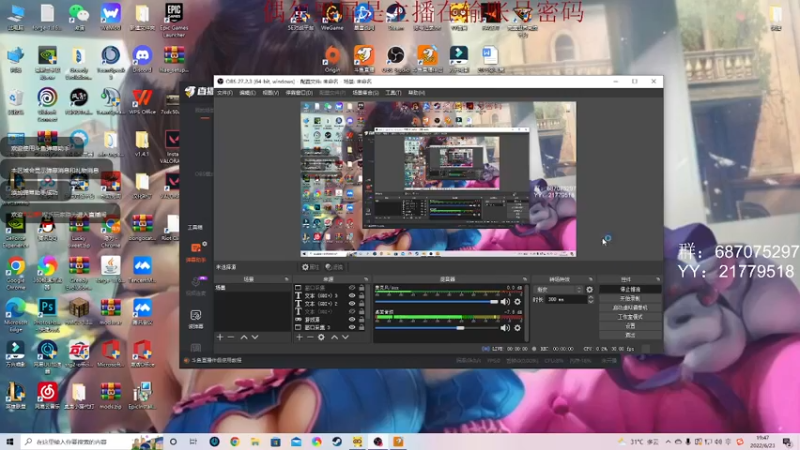Click the Start Recording button
The height and width of the screenshot is (450, 800).
click(630, 298)
